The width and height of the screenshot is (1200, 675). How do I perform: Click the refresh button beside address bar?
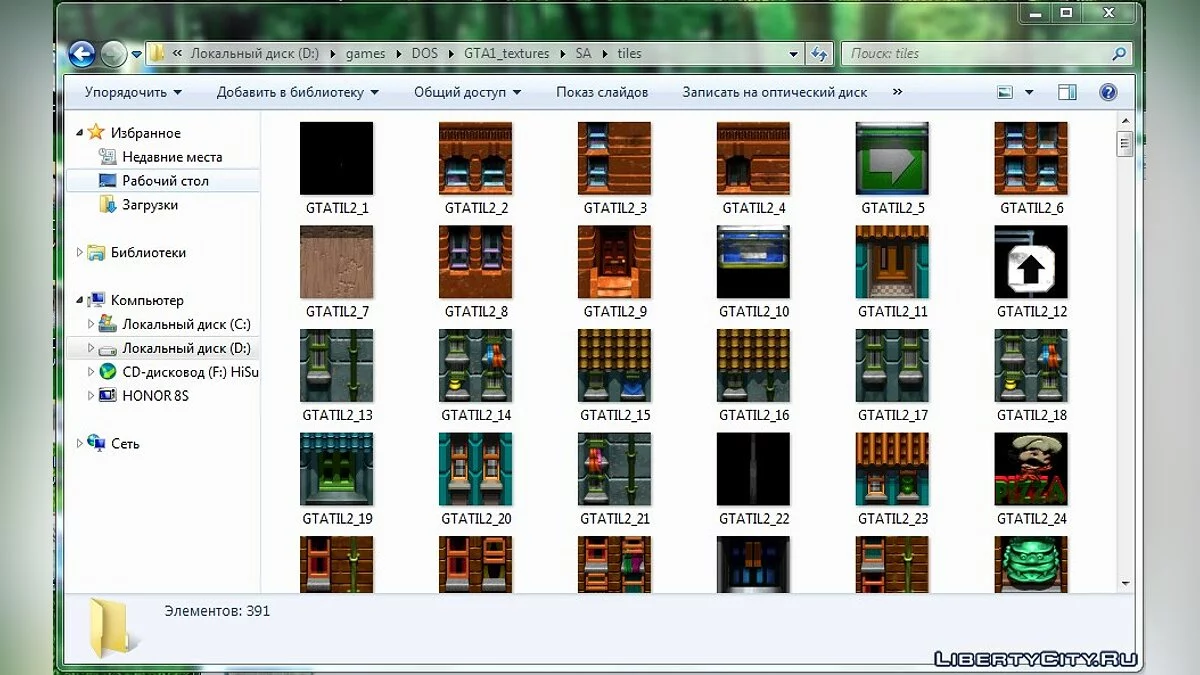[x=820, y=54]
